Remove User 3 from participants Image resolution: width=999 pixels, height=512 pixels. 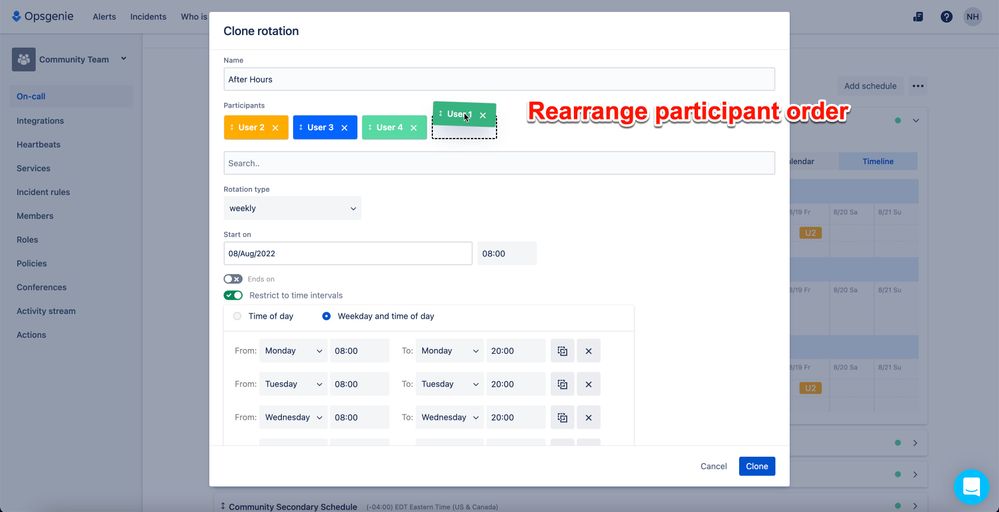coord(344,127)
